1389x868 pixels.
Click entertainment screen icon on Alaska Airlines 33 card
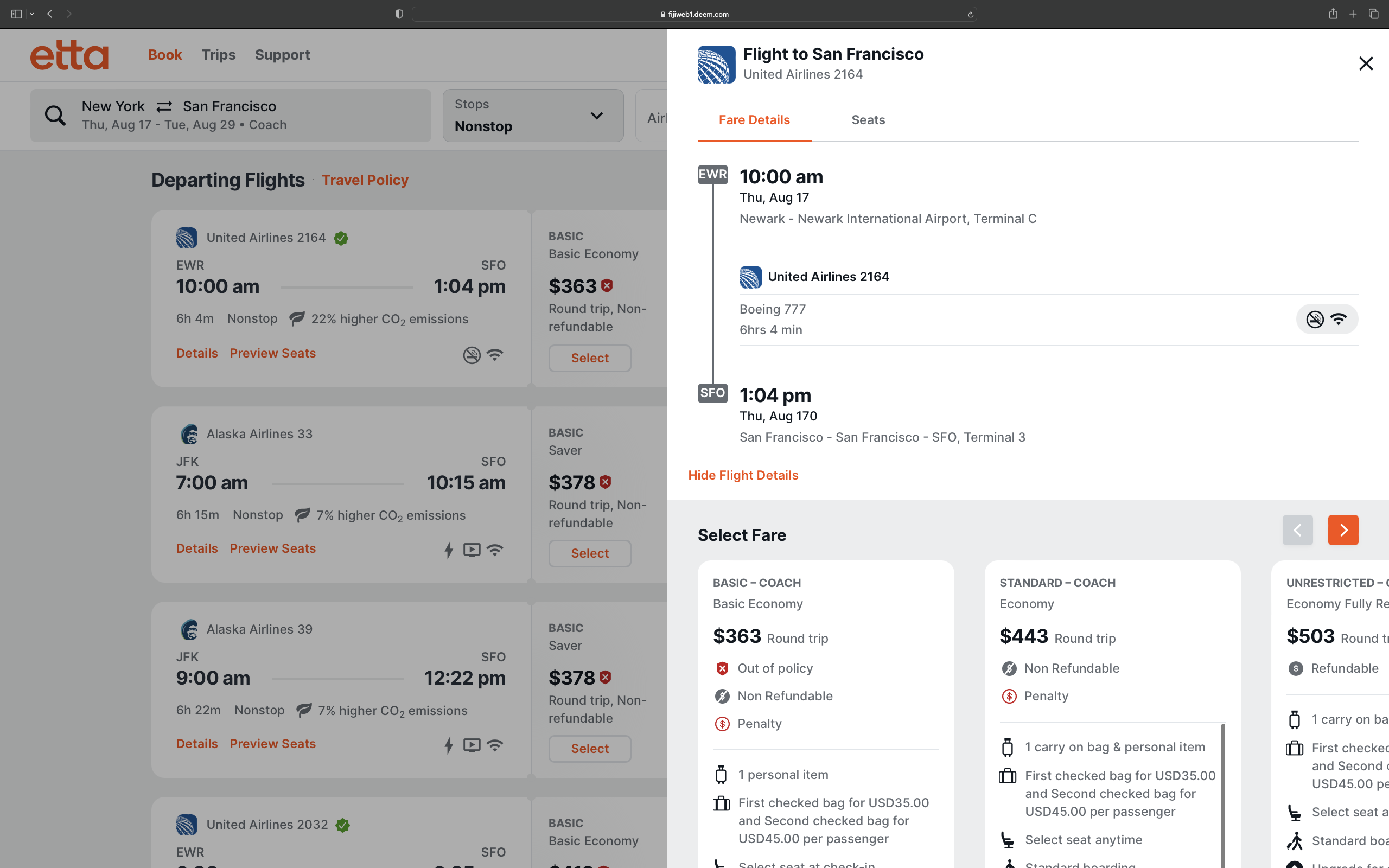coord(472,550)
